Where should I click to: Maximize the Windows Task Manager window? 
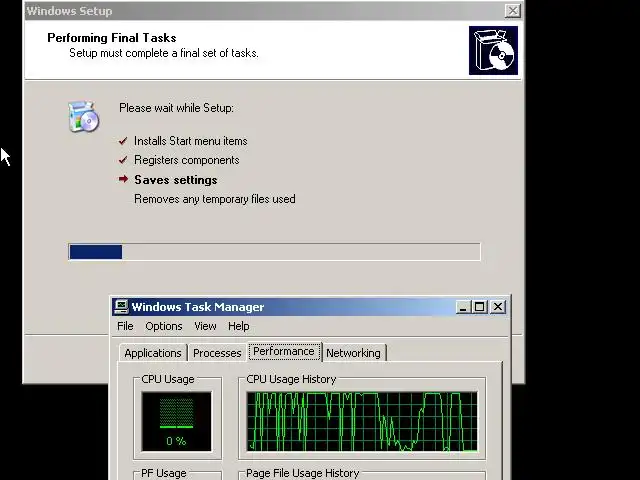pos(480,307)
